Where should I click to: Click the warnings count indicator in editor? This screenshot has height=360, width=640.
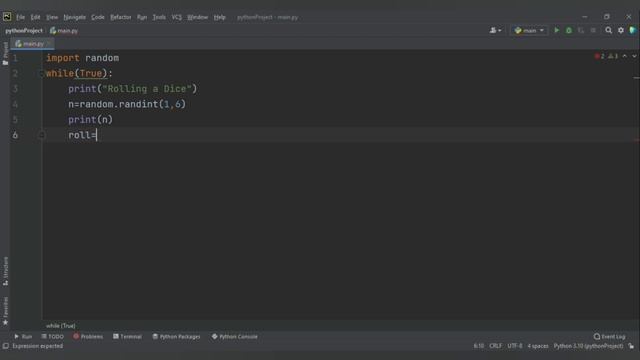[x=613, y=56]
